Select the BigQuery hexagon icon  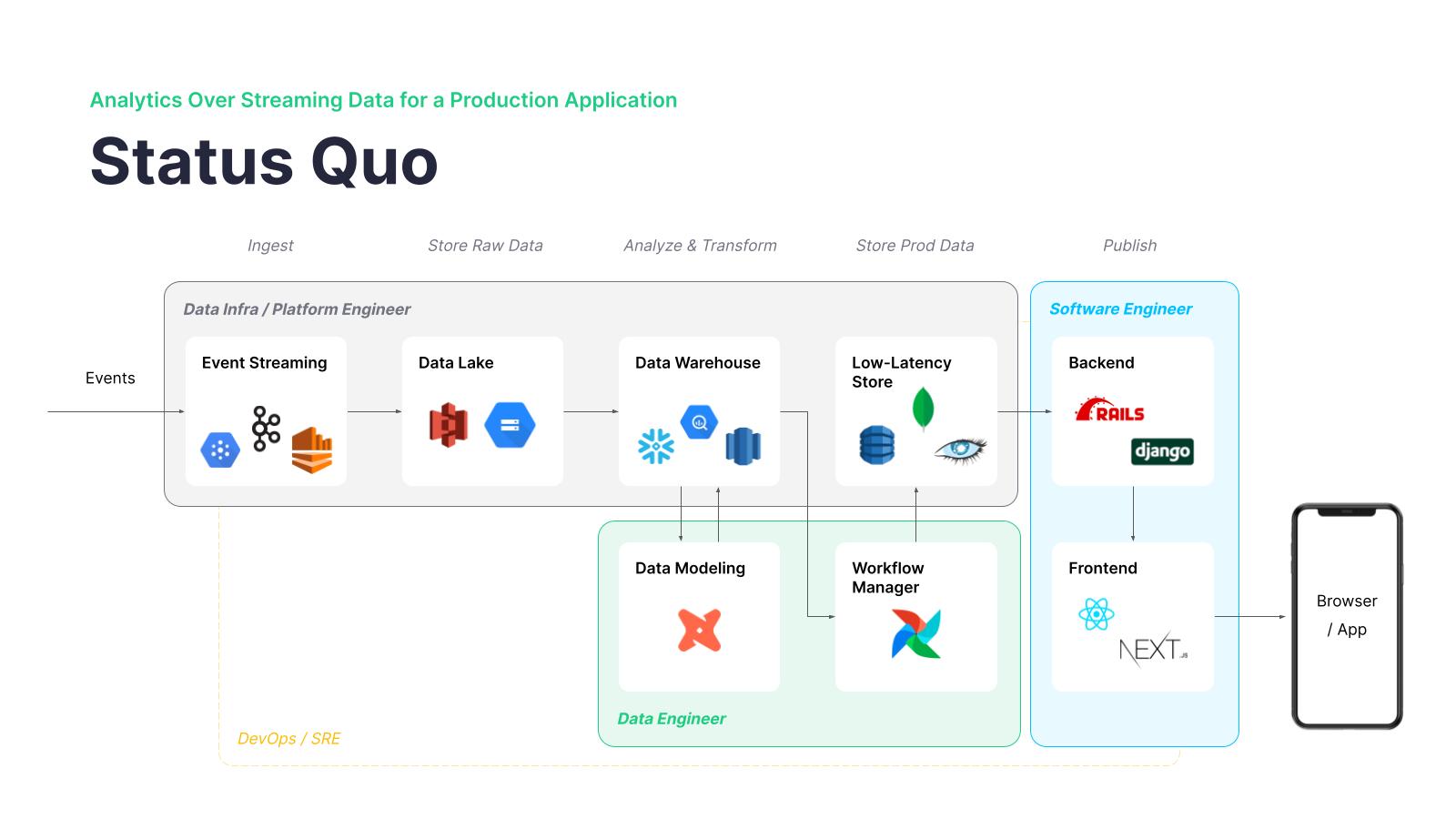tap(699, 421)
